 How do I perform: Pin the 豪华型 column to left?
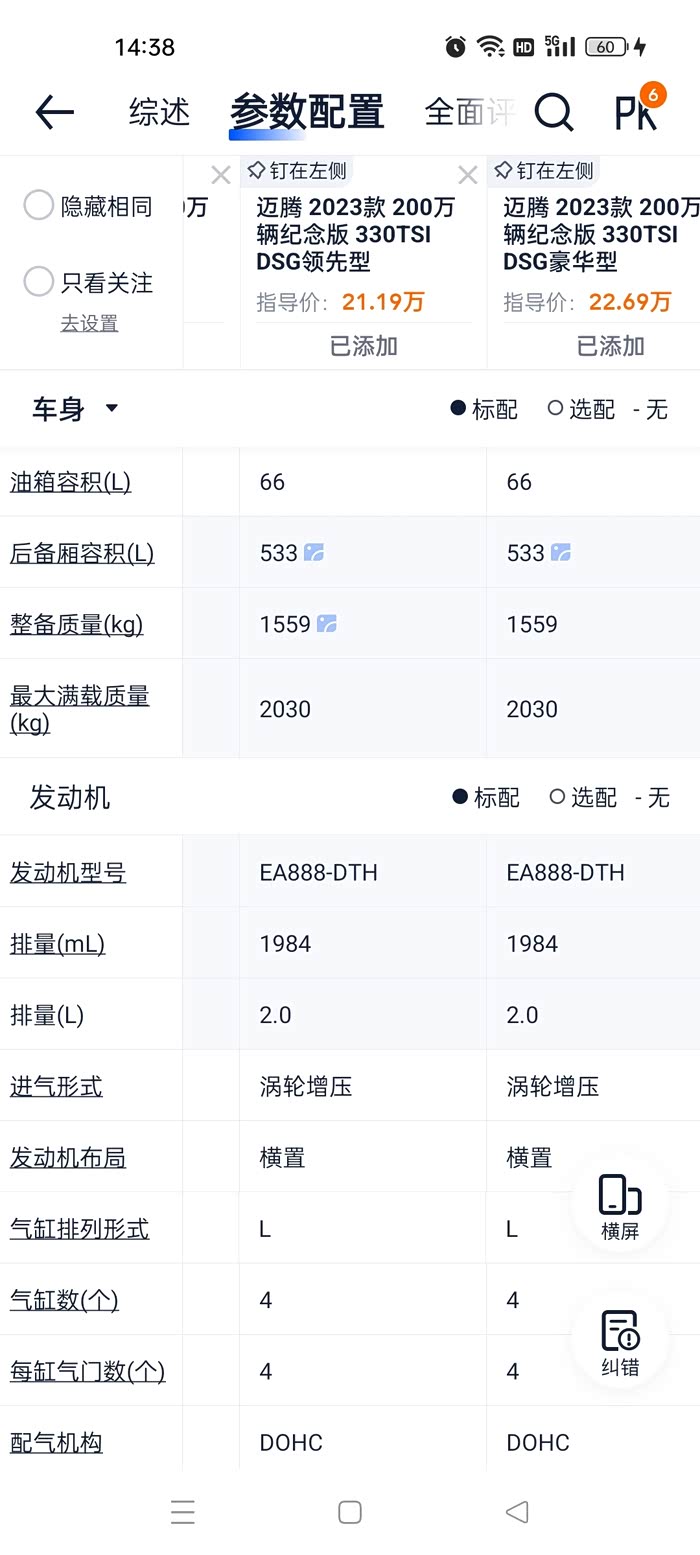tap(546, 171)
